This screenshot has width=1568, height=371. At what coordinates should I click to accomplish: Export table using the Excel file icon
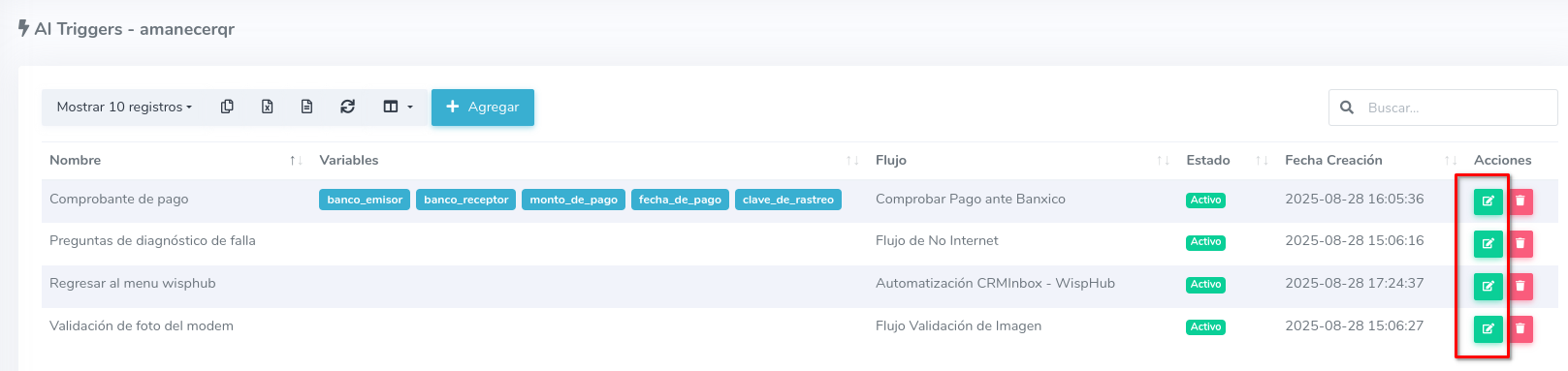pos(268,107)
